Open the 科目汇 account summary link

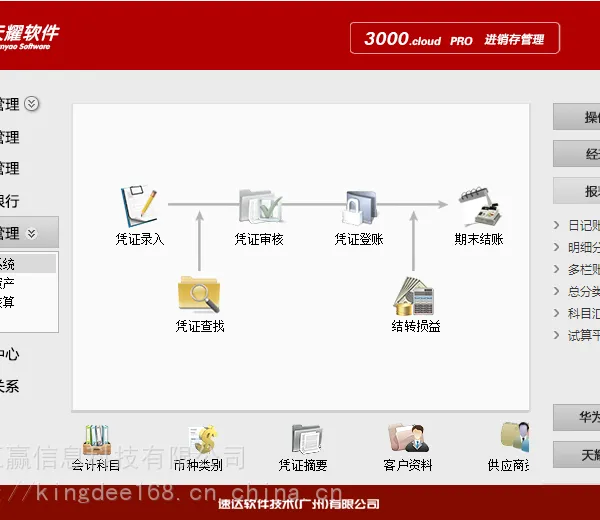click(x=584, y=314)
